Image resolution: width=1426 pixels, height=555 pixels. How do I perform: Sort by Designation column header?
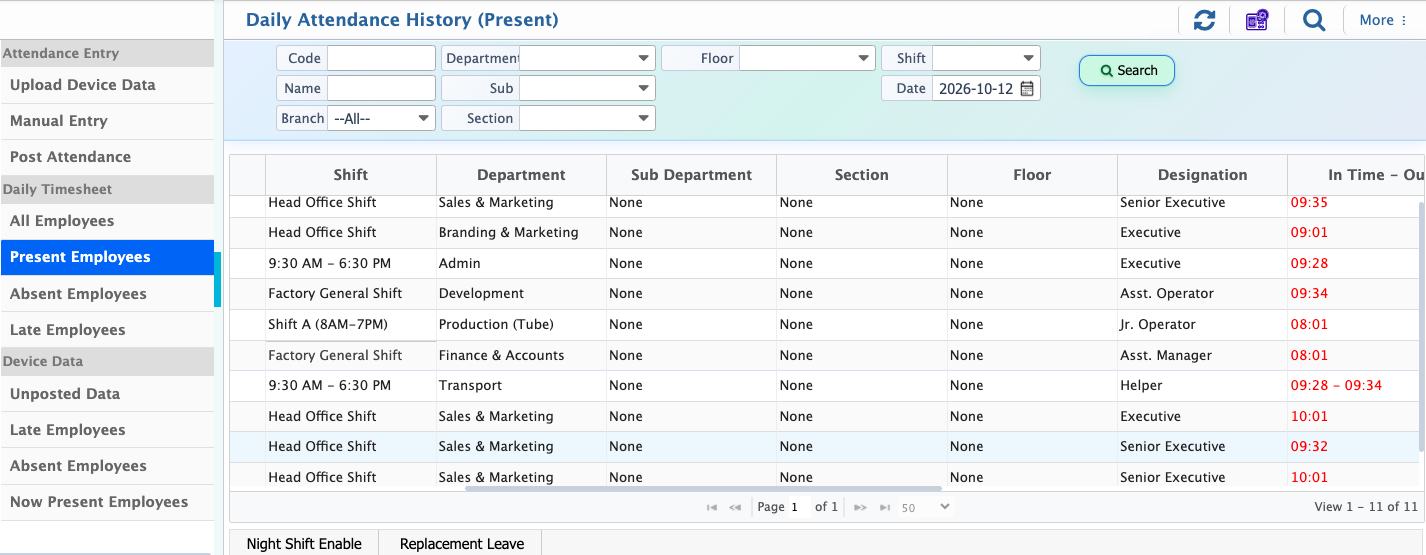pyautogui.click(x=1202, y=175)
